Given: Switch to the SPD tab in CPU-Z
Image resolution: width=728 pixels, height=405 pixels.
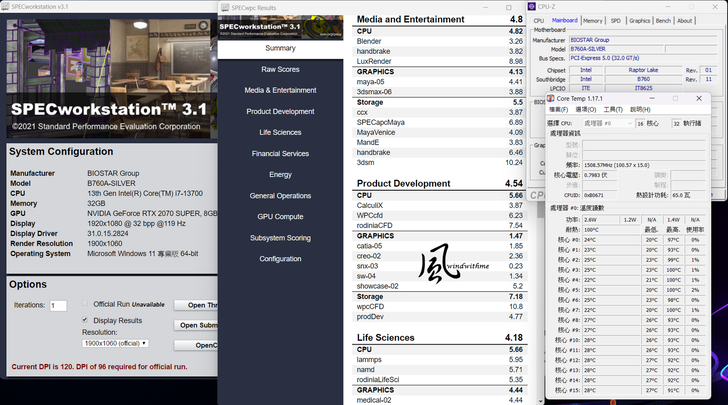Looking at the screenshot, I should (x=616, y=21).
